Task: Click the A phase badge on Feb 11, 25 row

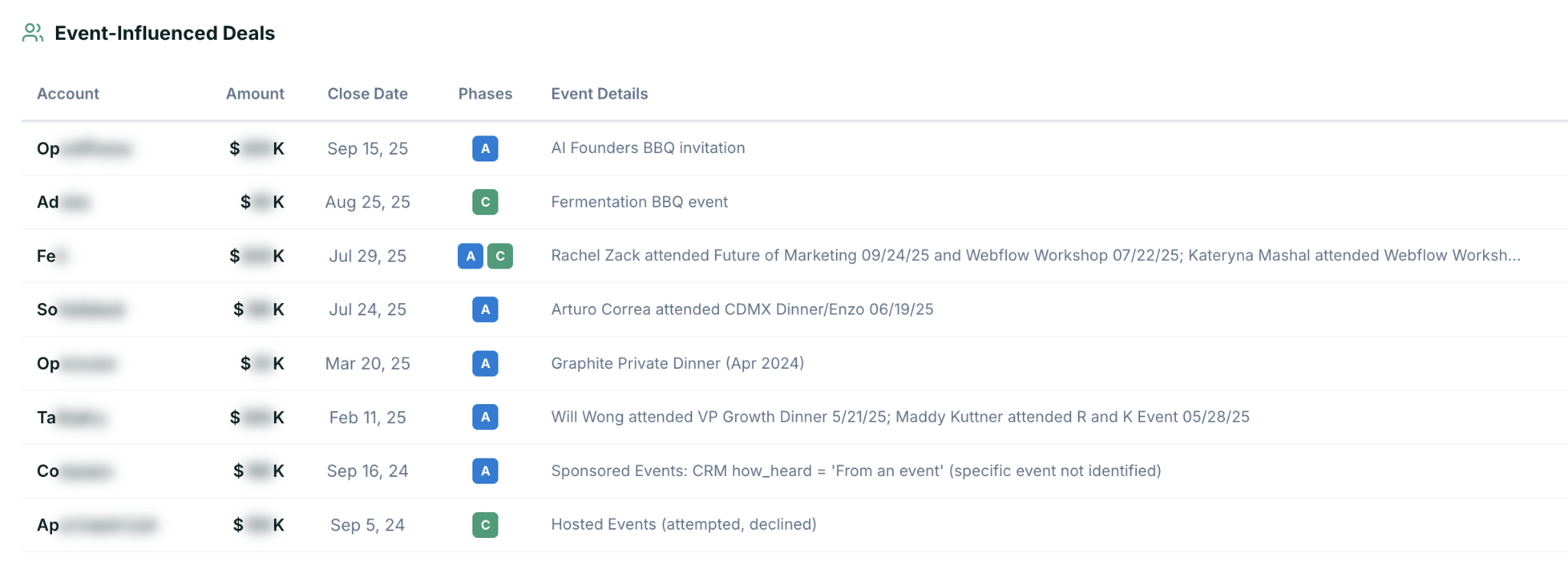Action: (x=485, y=417)
